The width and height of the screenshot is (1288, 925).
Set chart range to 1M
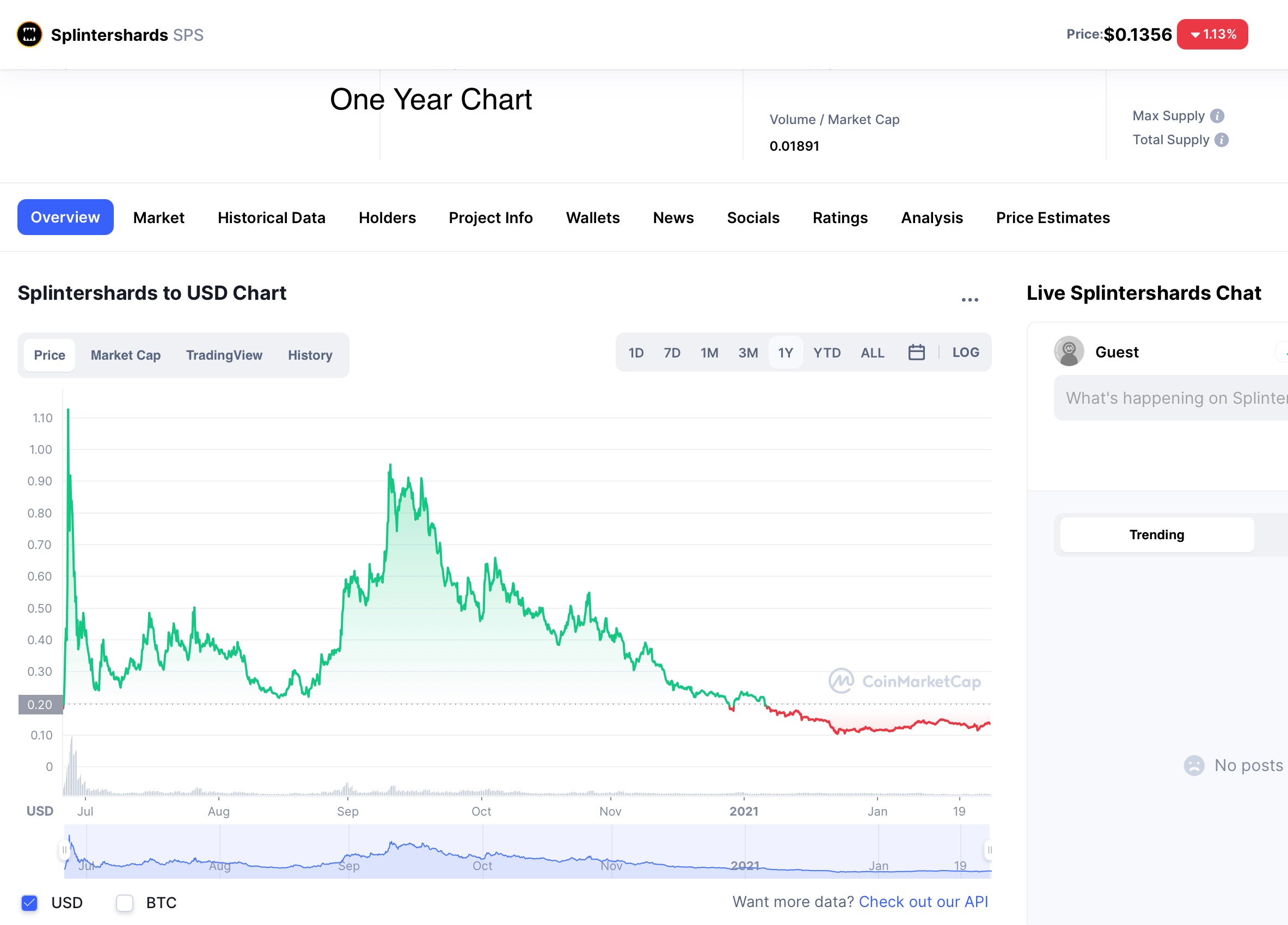click(x=709, y=353)
